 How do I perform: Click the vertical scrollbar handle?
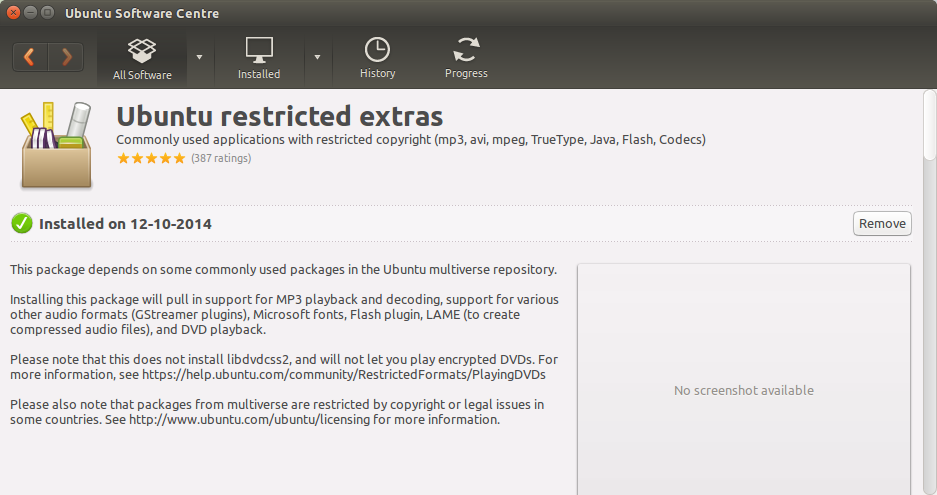pyautogui.click(x=929, y=125)
